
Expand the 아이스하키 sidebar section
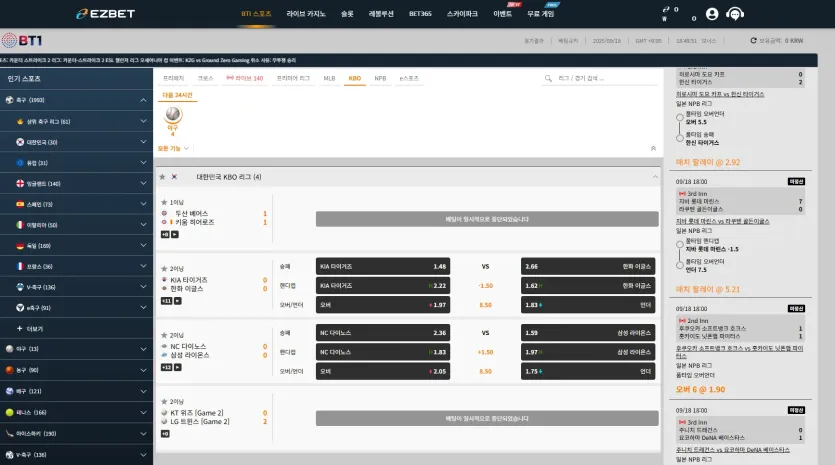143,434
